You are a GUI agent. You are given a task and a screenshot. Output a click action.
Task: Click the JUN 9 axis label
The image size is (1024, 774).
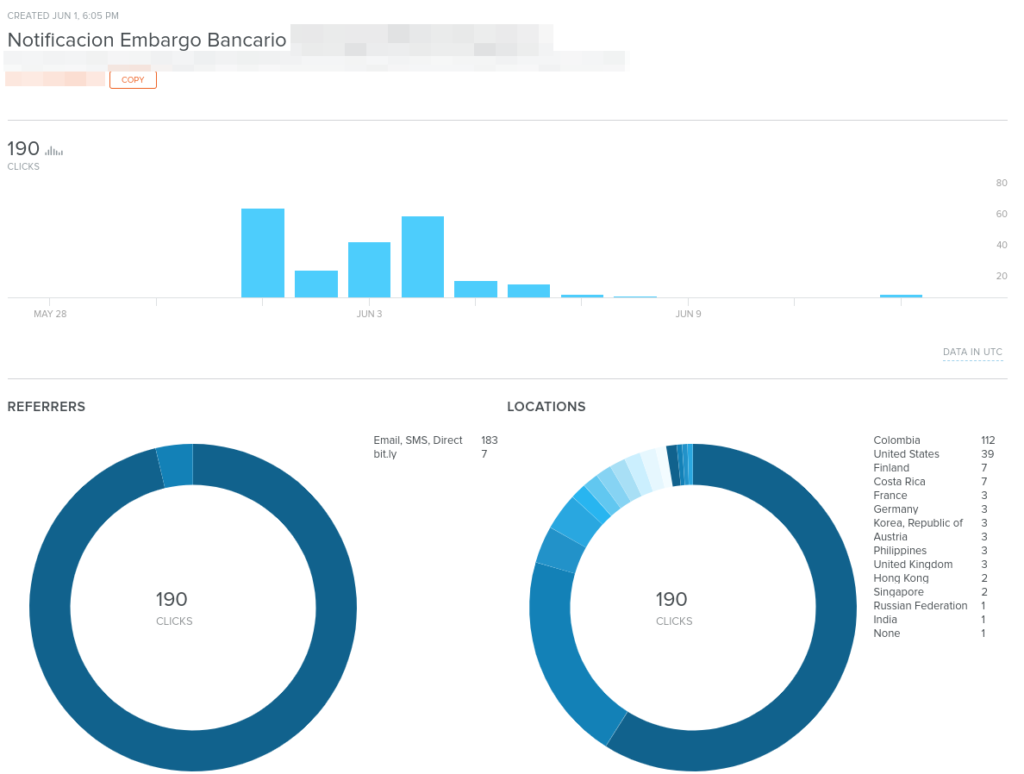(688, 314)
